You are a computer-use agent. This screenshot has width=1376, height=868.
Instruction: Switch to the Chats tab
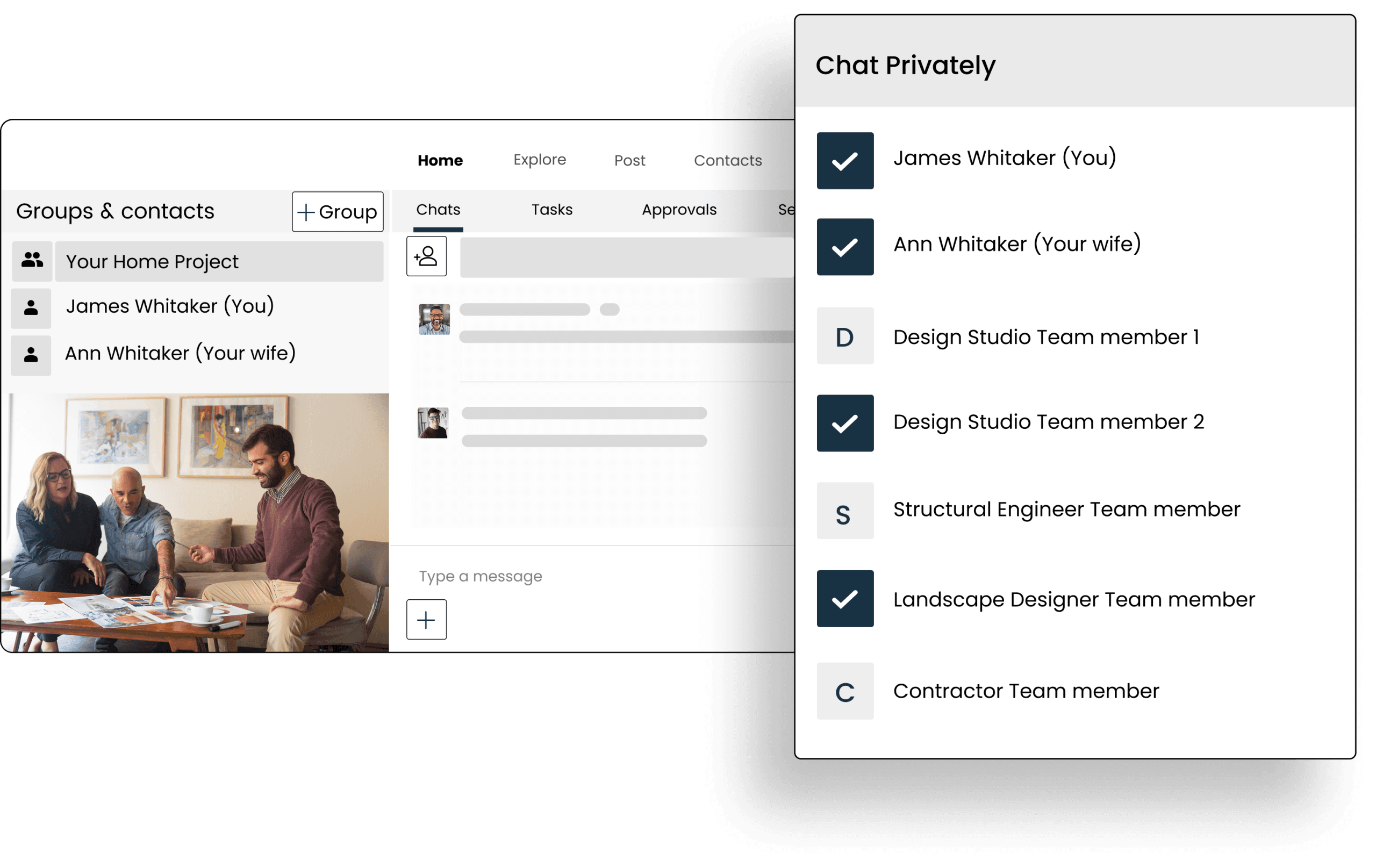(438, 210)
